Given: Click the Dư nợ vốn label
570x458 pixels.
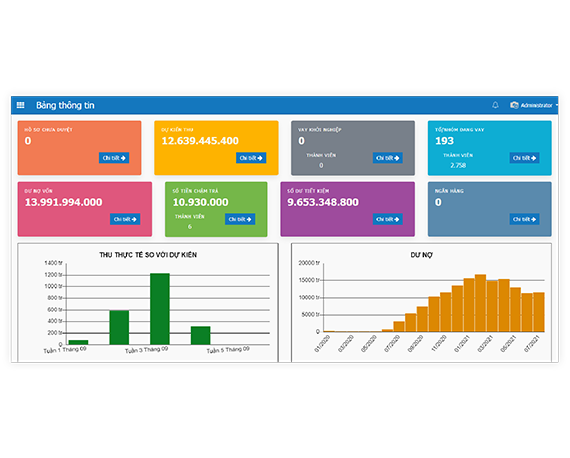Looking at the screenshot, I should (39, 191).
